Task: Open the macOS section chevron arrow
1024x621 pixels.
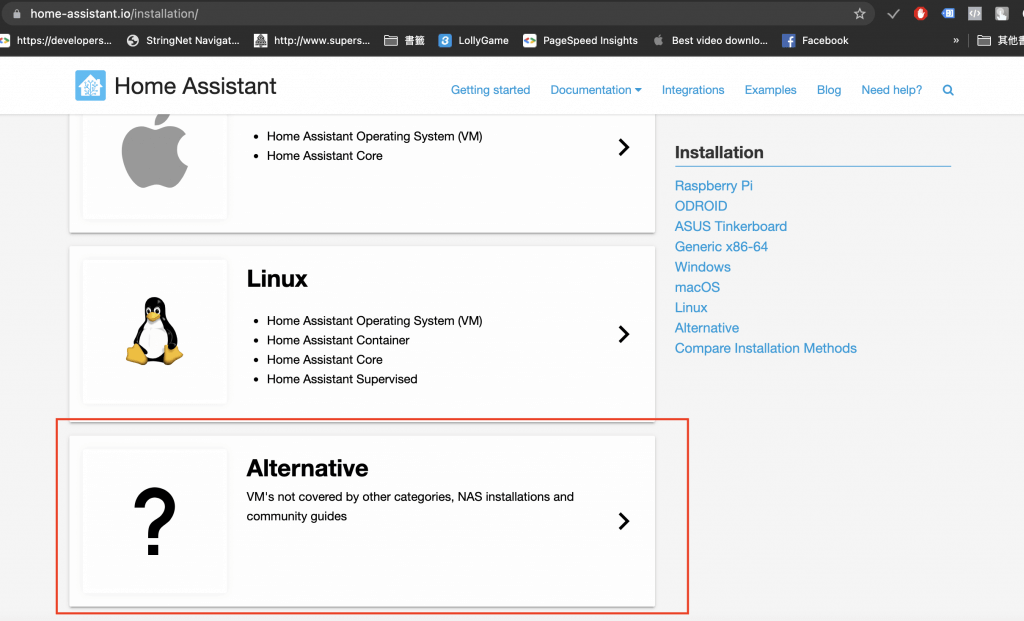Action: pyautogui.click(x=624, y=147)
